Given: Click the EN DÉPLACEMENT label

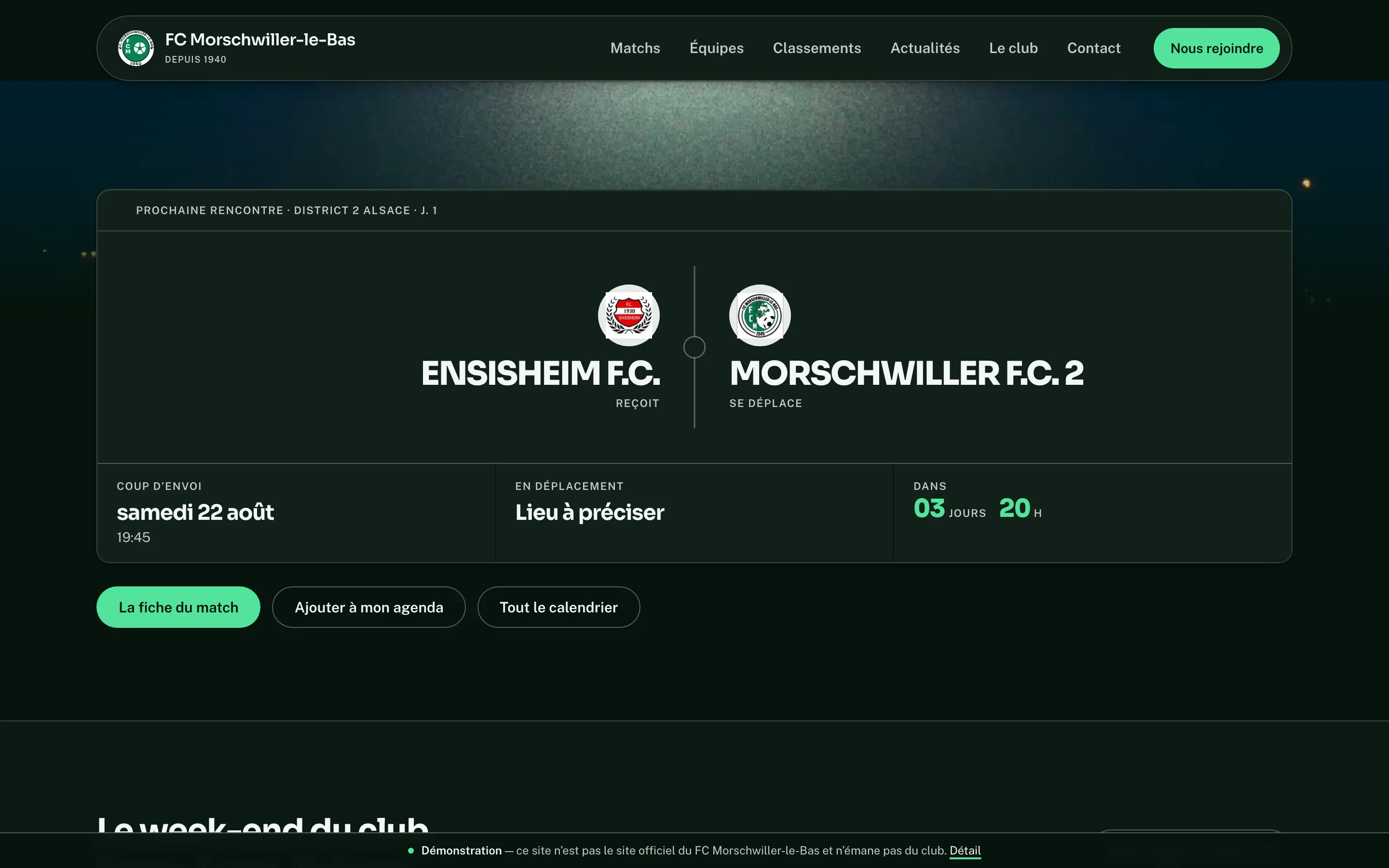Looking at the screenshot, I should coord(569,486).
